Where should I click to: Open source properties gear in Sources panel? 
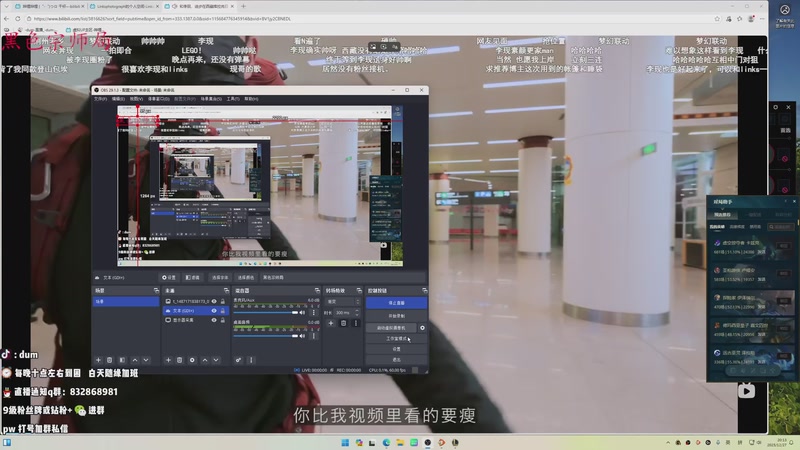(192, 360)
